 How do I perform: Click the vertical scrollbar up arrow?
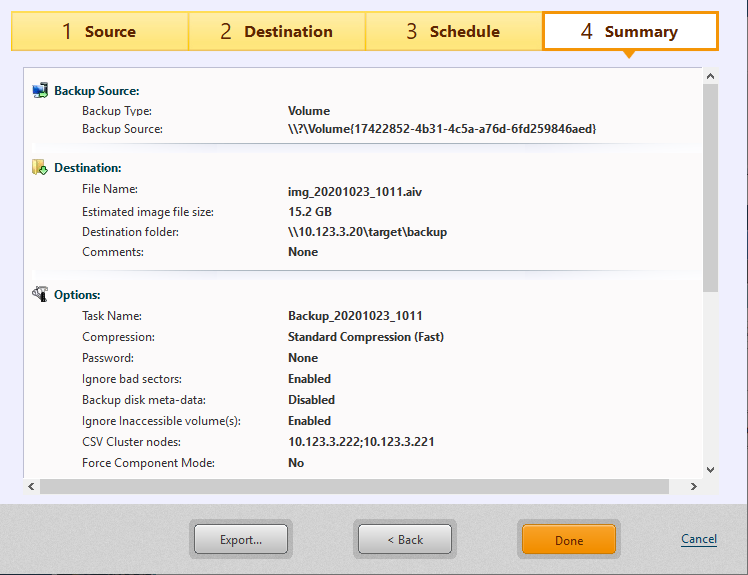710,76
